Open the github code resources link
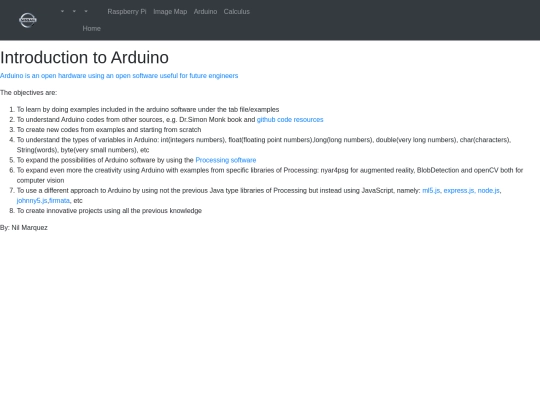The height and width of the screenshot is (405, 540). tap(290, 120)
